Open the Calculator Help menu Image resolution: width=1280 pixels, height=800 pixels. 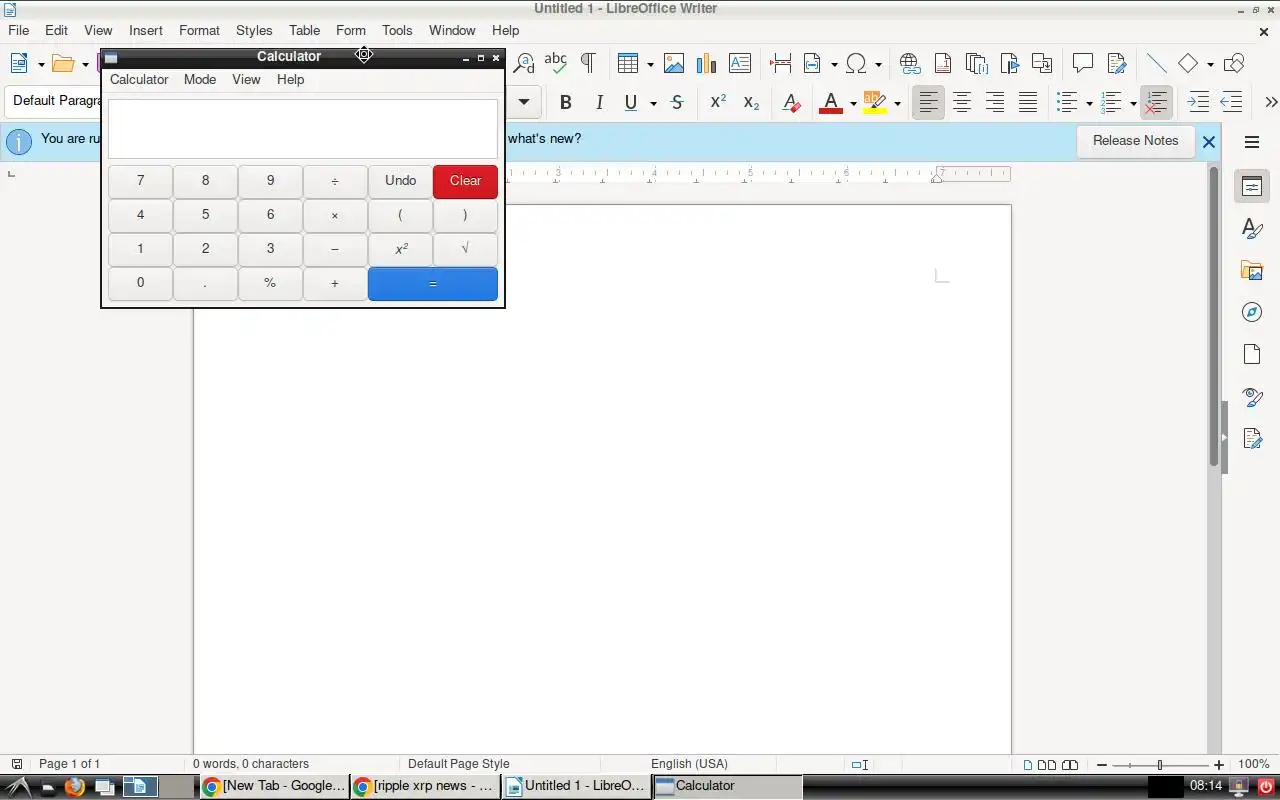point(291,79)
